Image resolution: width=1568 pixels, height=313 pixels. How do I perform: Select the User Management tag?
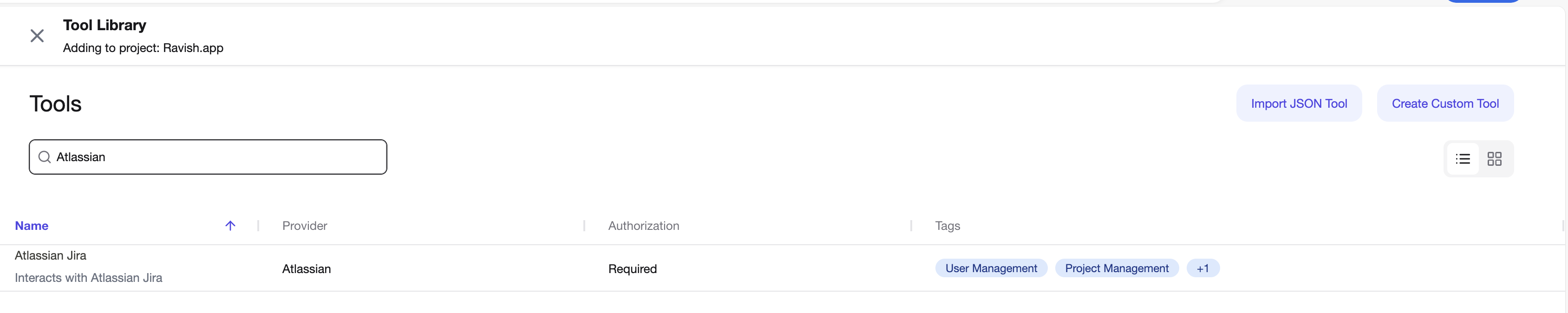pyautogui.click(x=991, y=268)
